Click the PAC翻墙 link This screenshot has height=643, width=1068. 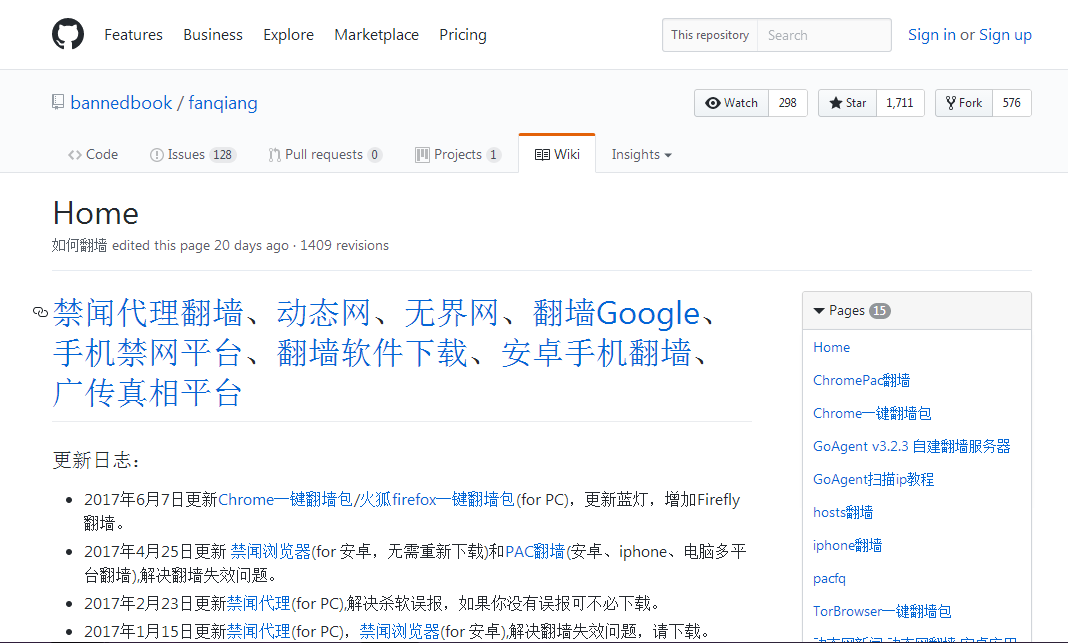(535, 551)
